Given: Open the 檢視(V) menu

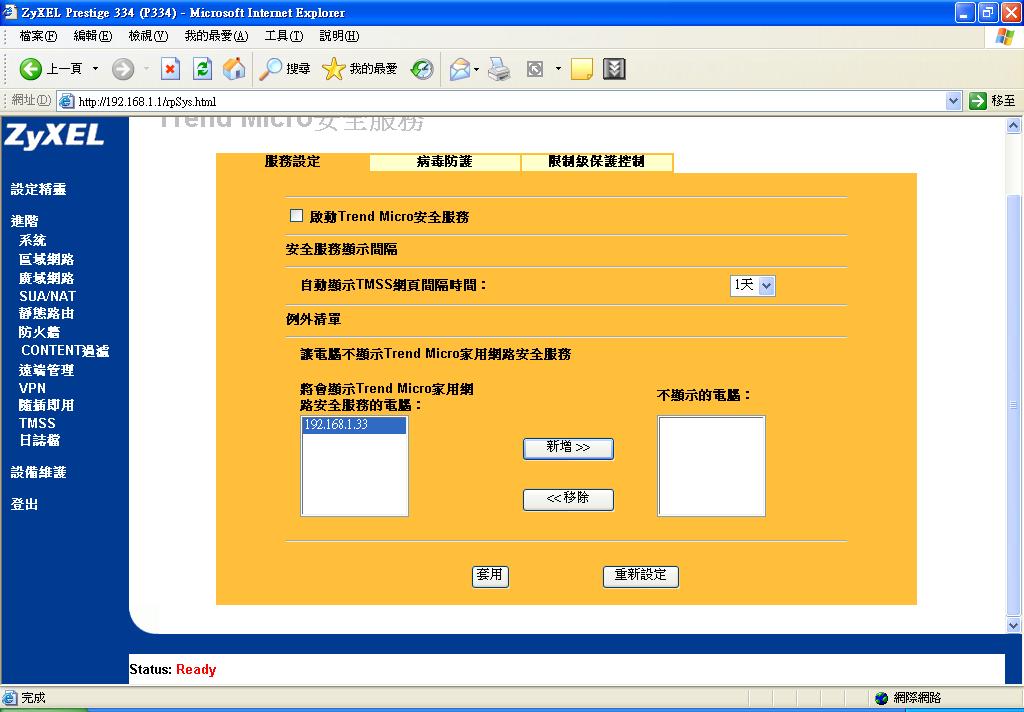Looking at the screenshot, I should pyautogui.click(x=148, y=36).
